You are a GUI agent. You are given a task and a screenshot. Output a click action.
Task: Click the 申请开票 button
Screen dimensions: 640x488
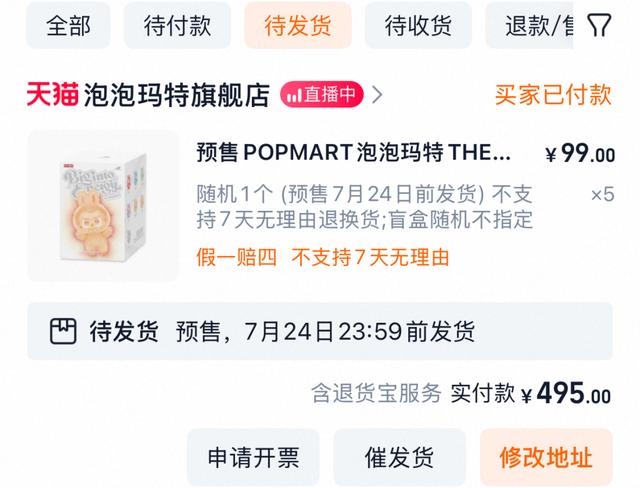click(x=253, y=457)
